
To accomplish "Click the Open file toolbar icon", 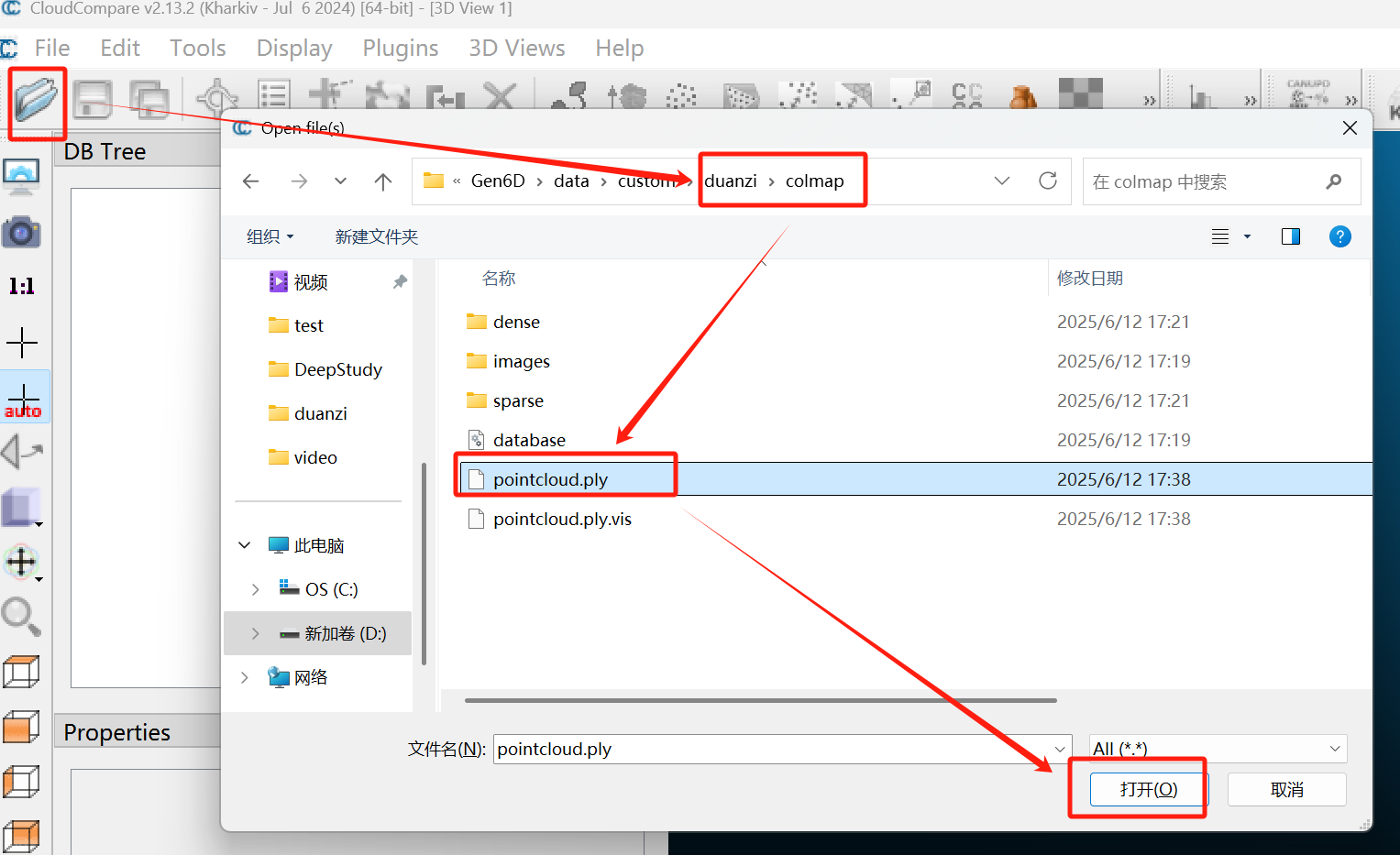I will [x=36, y=99].
